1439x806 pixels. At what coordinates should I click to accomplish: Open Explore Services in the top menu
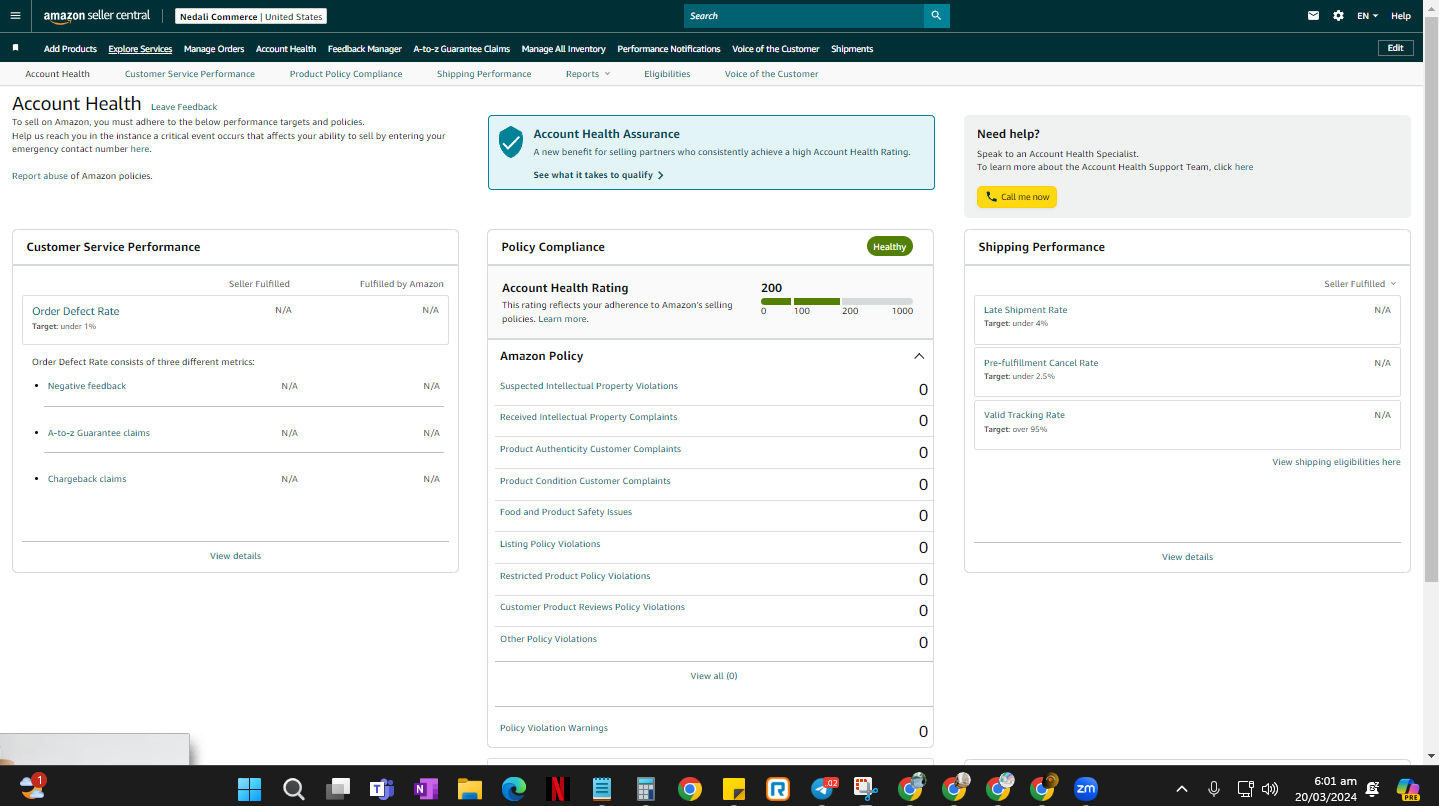pyautogui.click(x=140, y=49)
